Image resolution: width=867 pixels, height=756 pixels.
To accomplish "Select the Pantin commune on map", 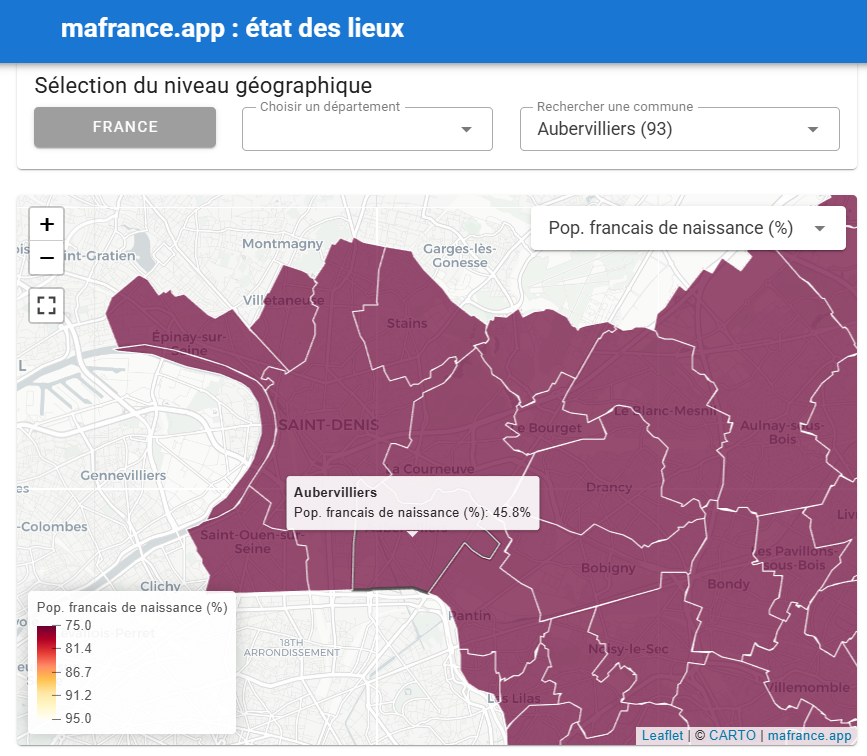I will click(x=470, y=616).
